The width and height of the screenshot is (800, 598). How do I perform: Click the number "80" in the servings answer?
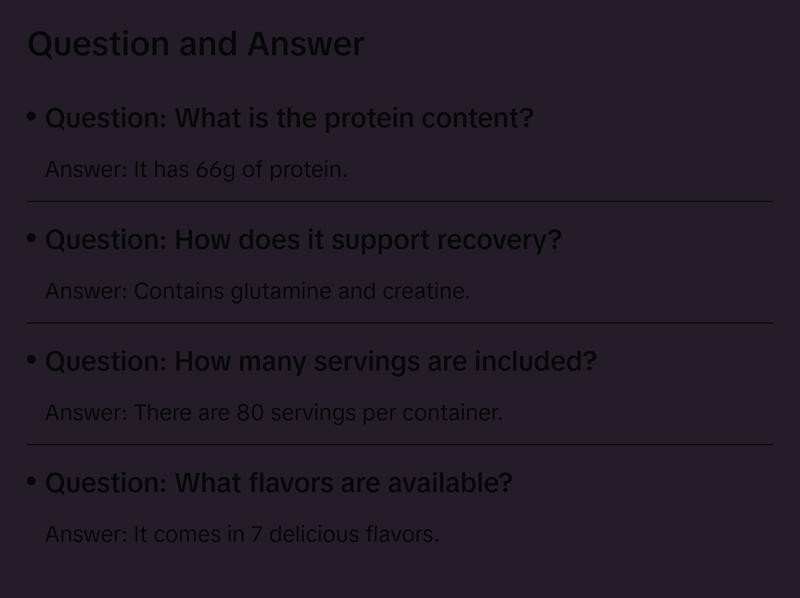click(250, 412)
